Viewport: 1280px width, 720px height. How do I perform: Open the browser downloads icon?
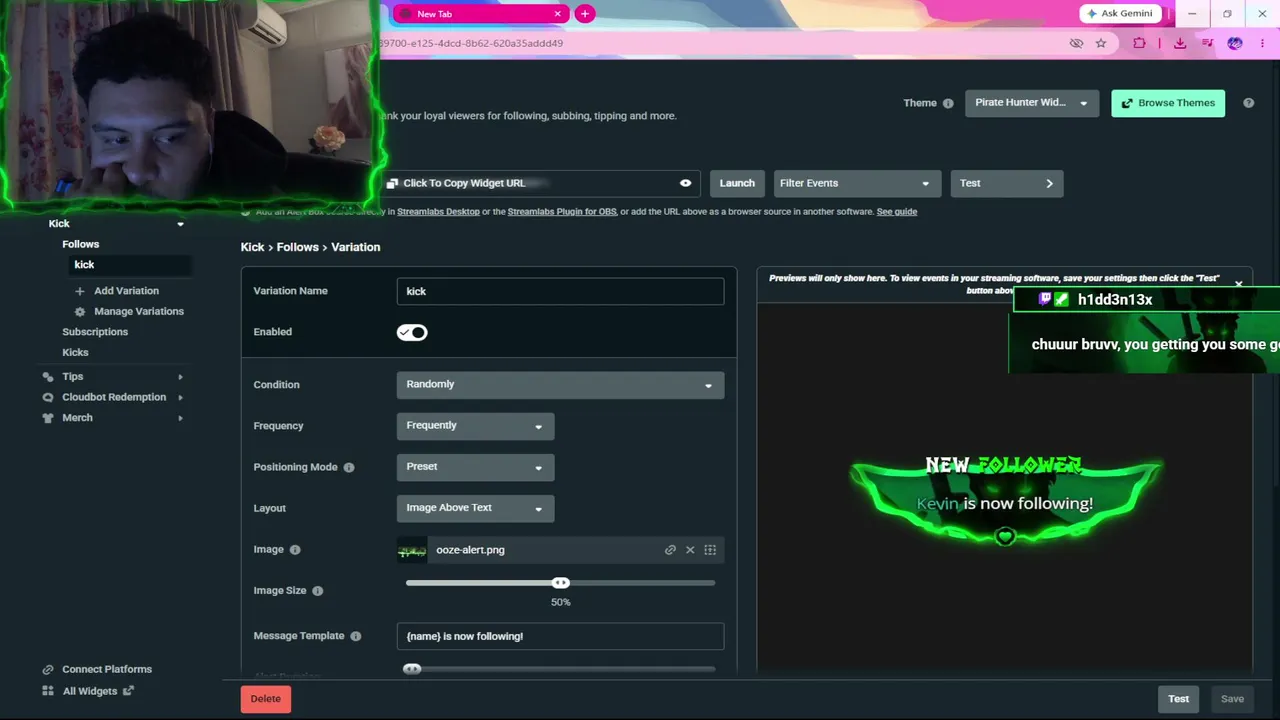pos(1180,43)
